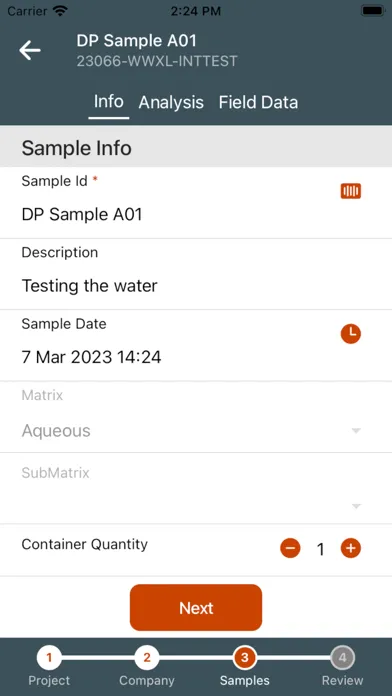Expand the SubMatrix dropdown
Viewport: 392px width, 696px height.
[356, 506]
